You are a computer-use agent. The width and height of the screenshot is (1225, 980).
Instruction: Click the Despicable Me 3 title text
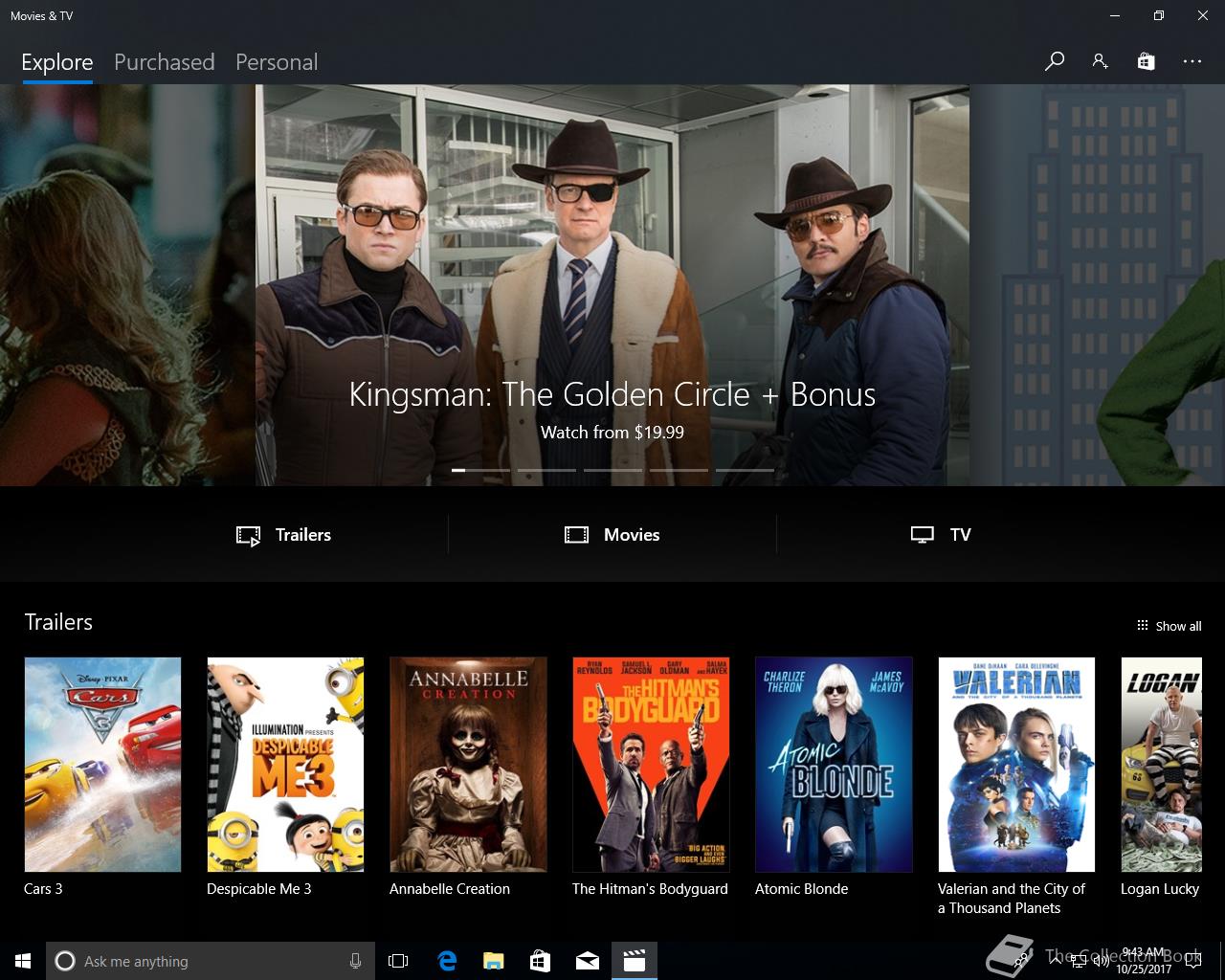[x=259, y=889]
